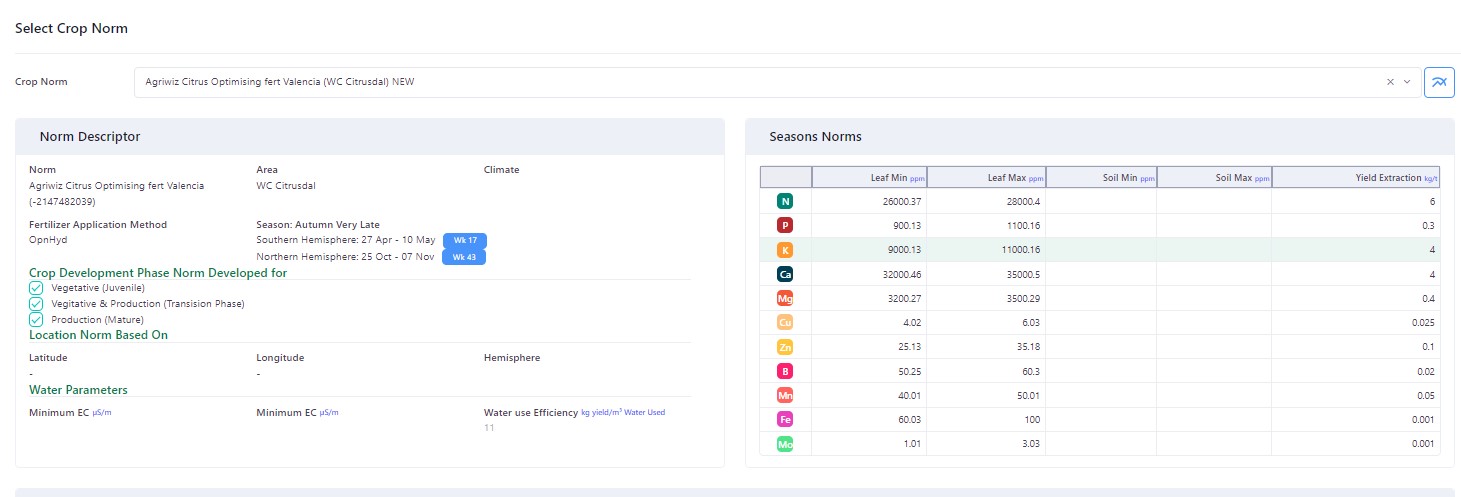Click Leaf Max value 35.18

point(1028,347)
